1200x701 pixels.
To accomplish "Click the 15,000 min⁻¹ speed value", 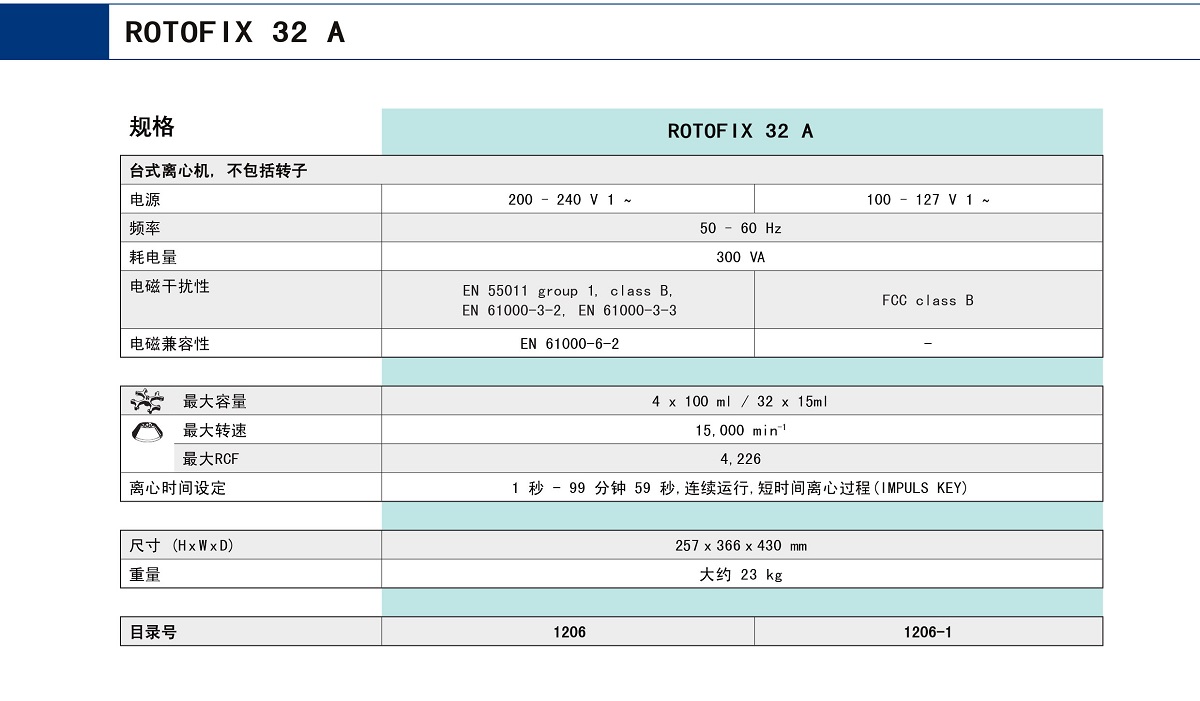I will [741, 430].
